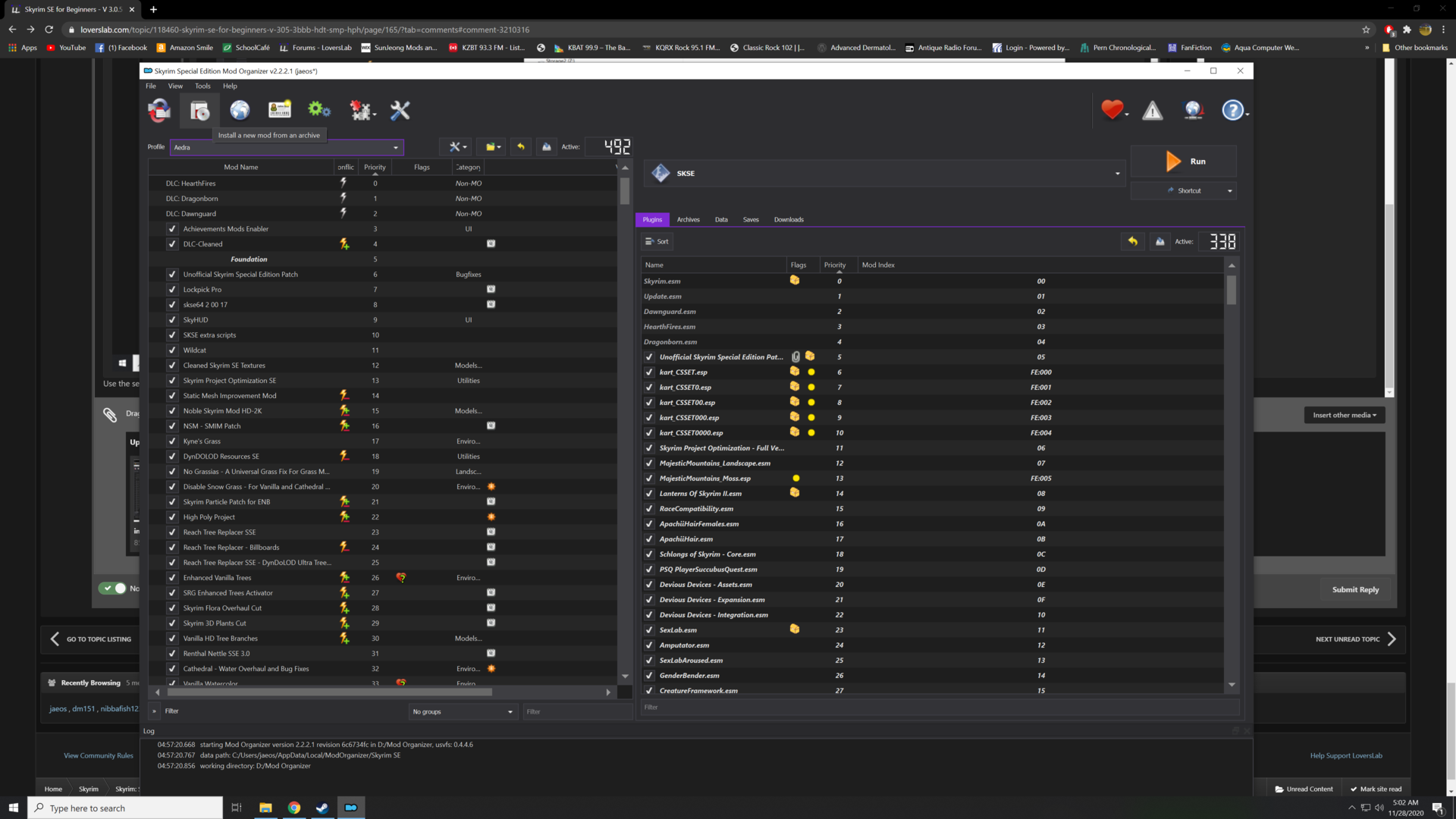Open the Nexus globe toolbar icon
Viewport: 1456px width, 819px height.
(240, 111)
